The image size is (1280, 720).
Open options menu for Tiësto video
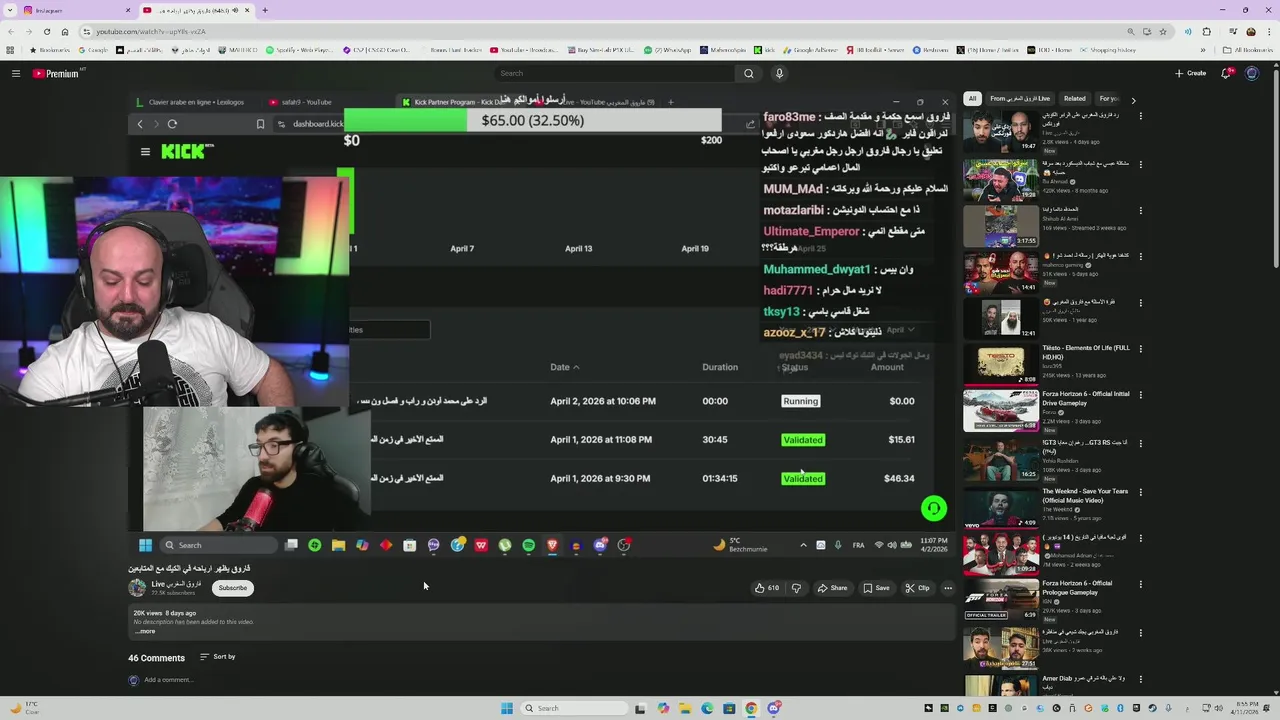(x=1140, y=349)
